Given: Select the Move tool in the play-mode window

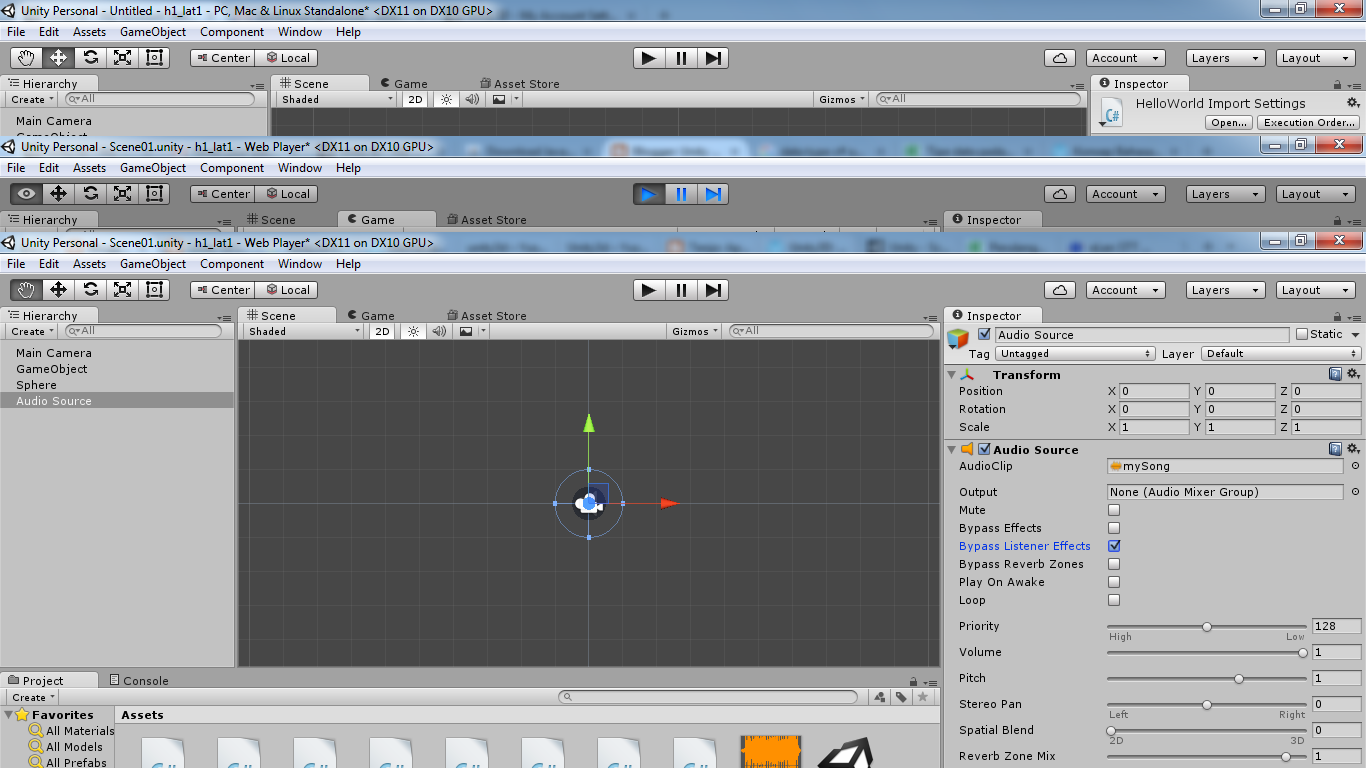Looking at the screenshot, I should (x=59, y=194).
